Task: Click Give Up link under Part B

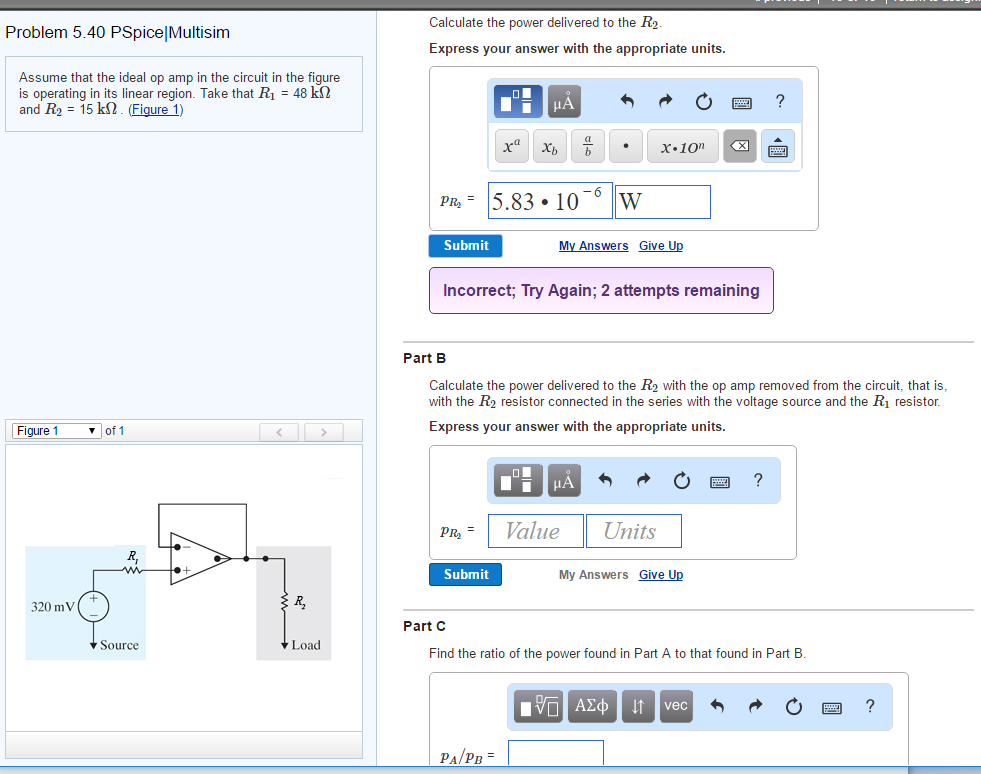Action: coord(660,575)
